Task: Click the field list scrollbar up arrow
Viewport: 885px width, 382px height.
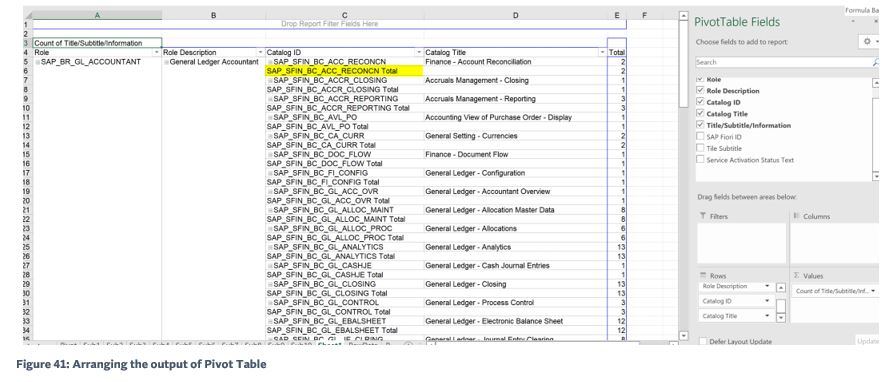Action: coord(877,83)
